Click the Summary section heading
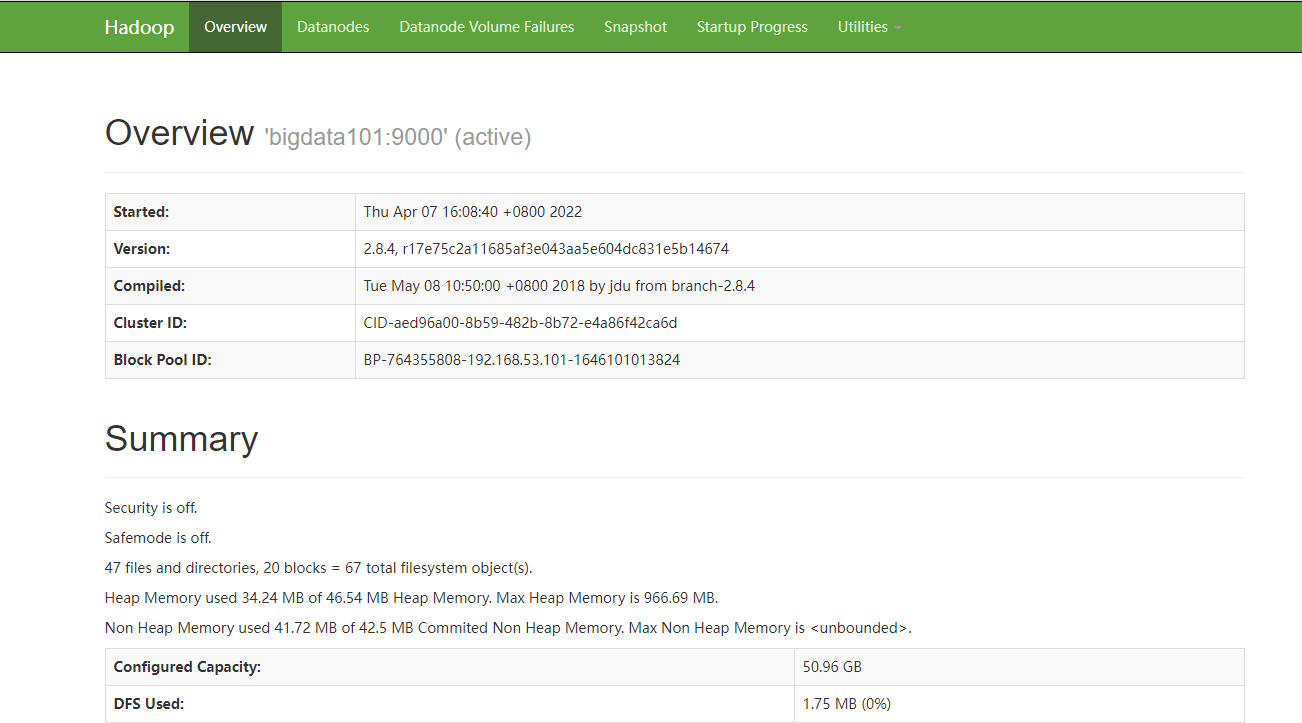The image size is (1302, 723). coord(181,439)
